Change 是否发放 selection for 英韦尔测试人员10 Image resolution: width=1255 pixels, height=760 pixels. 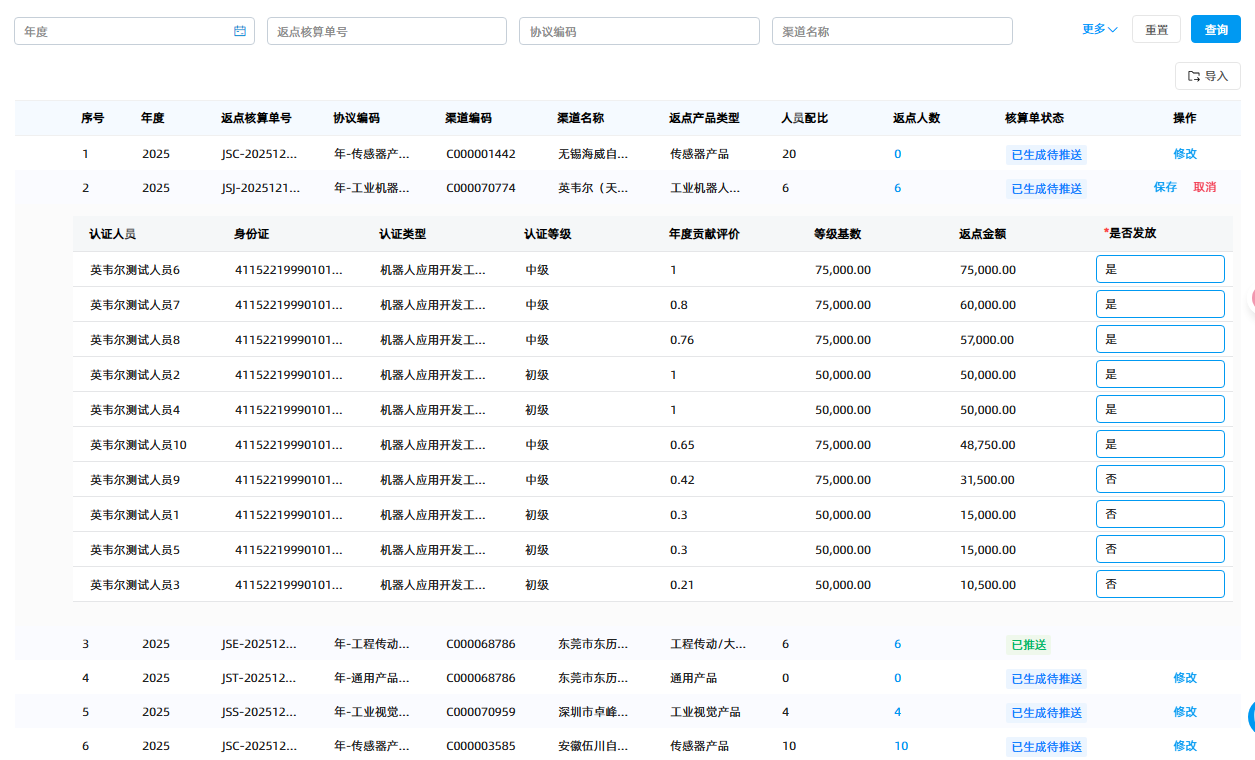click(x=1160, y=443)
